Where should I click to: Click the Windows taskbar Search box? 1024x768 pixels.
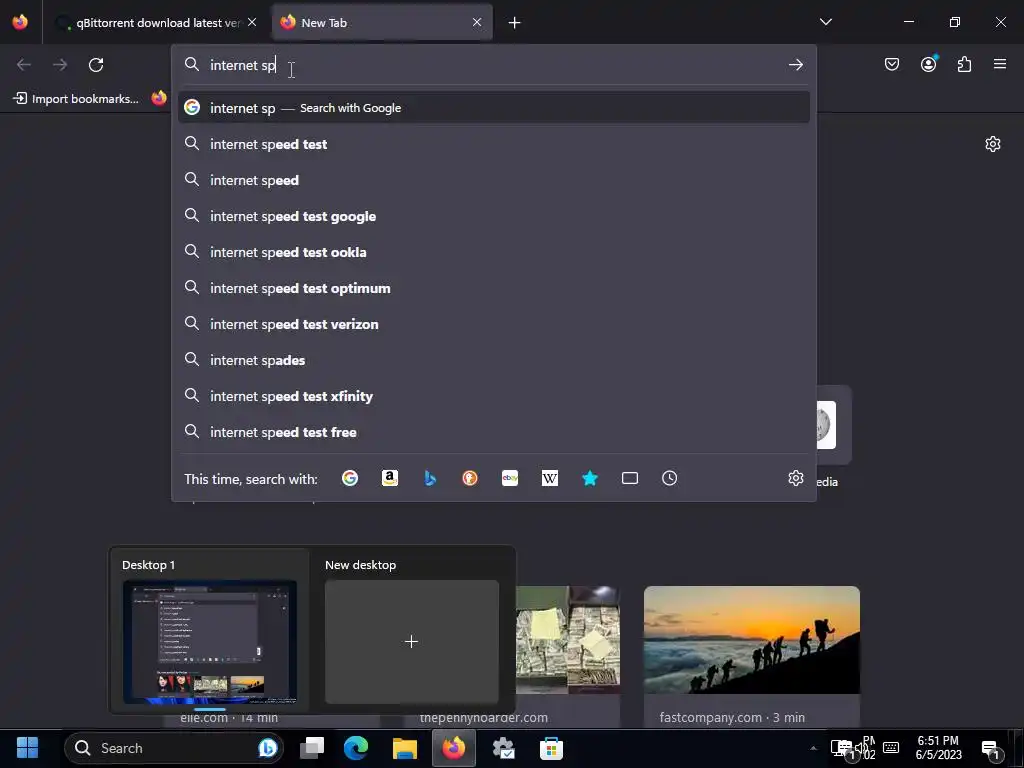174,748
